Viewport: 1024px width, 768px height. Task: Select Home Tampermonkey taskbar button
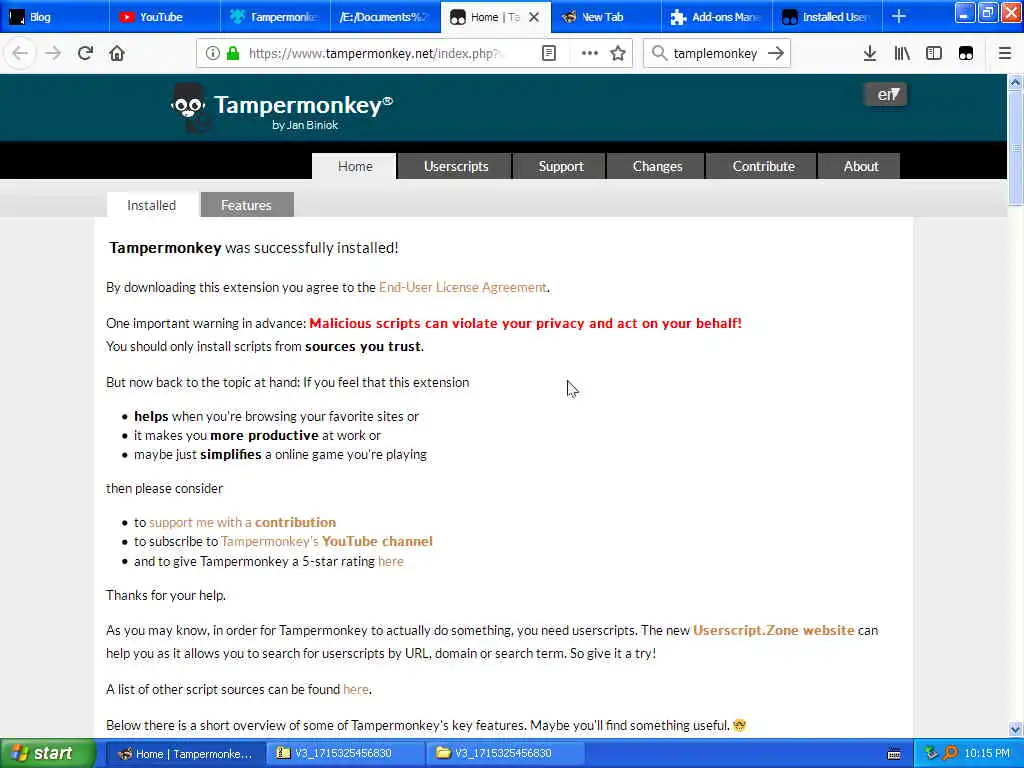pyautogui.click(x=185, y=754)
